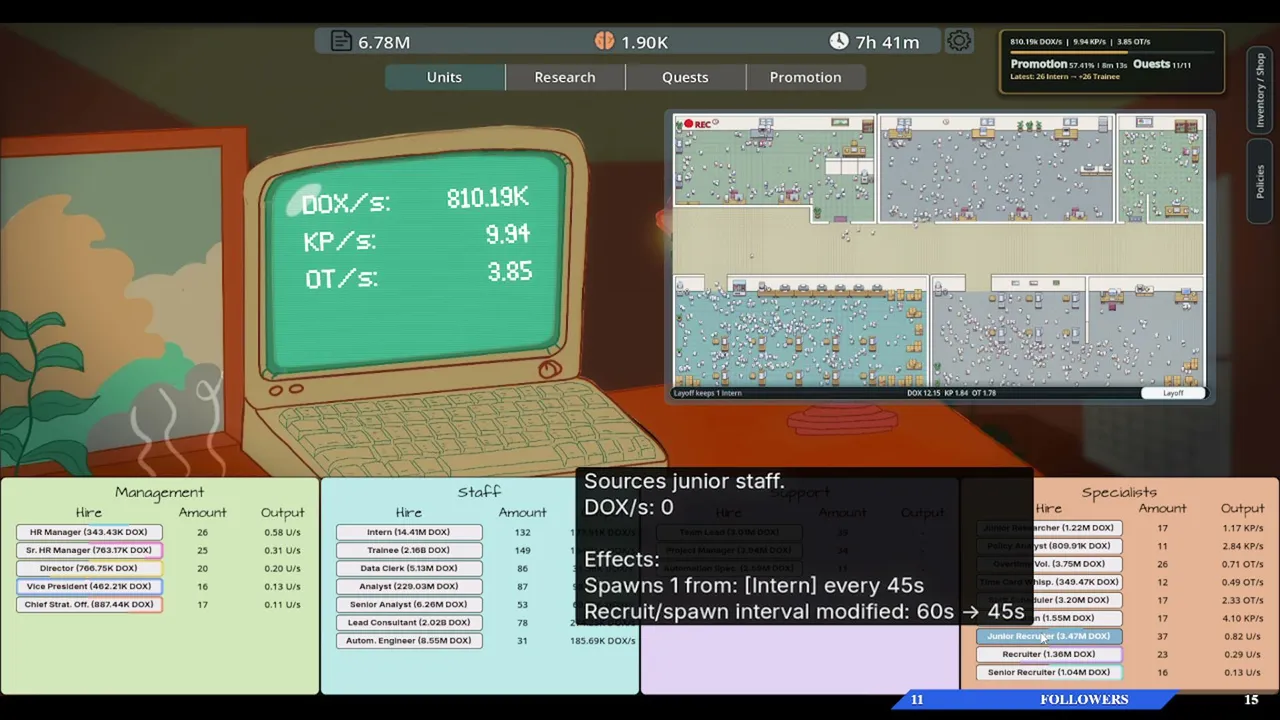Open the Quests tab

click(x=685, y=77)
